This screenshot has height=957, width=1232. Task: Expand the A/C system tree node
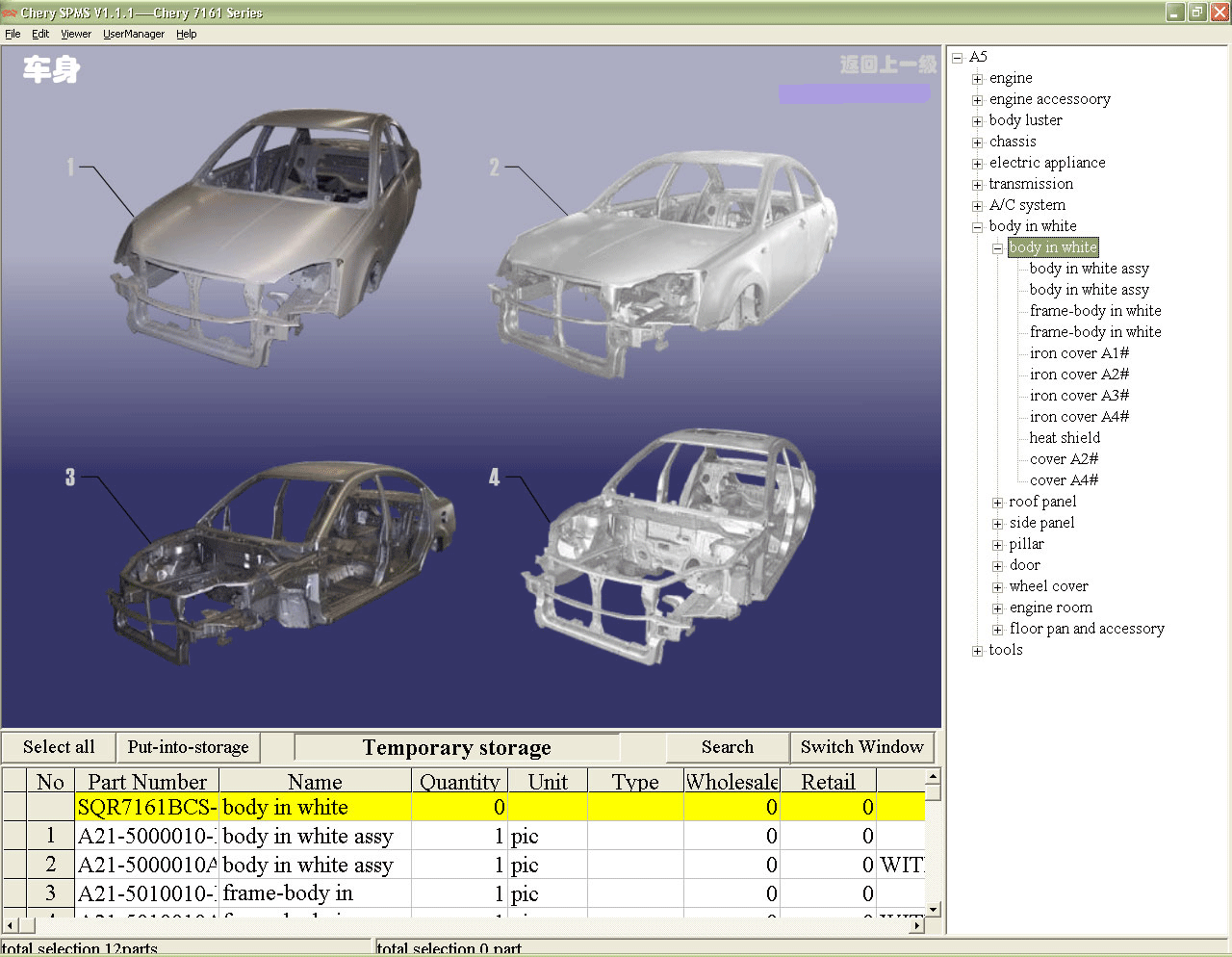tap(978, 206)
